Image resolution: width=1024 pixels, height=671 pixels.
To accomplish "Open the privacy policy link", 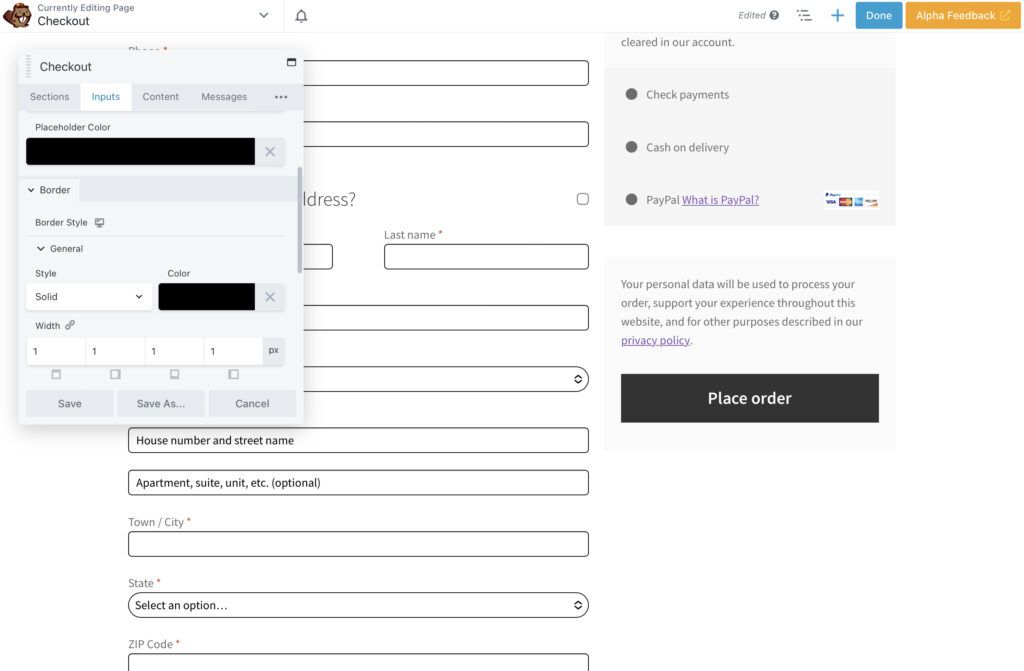I will tap(655, 340).
